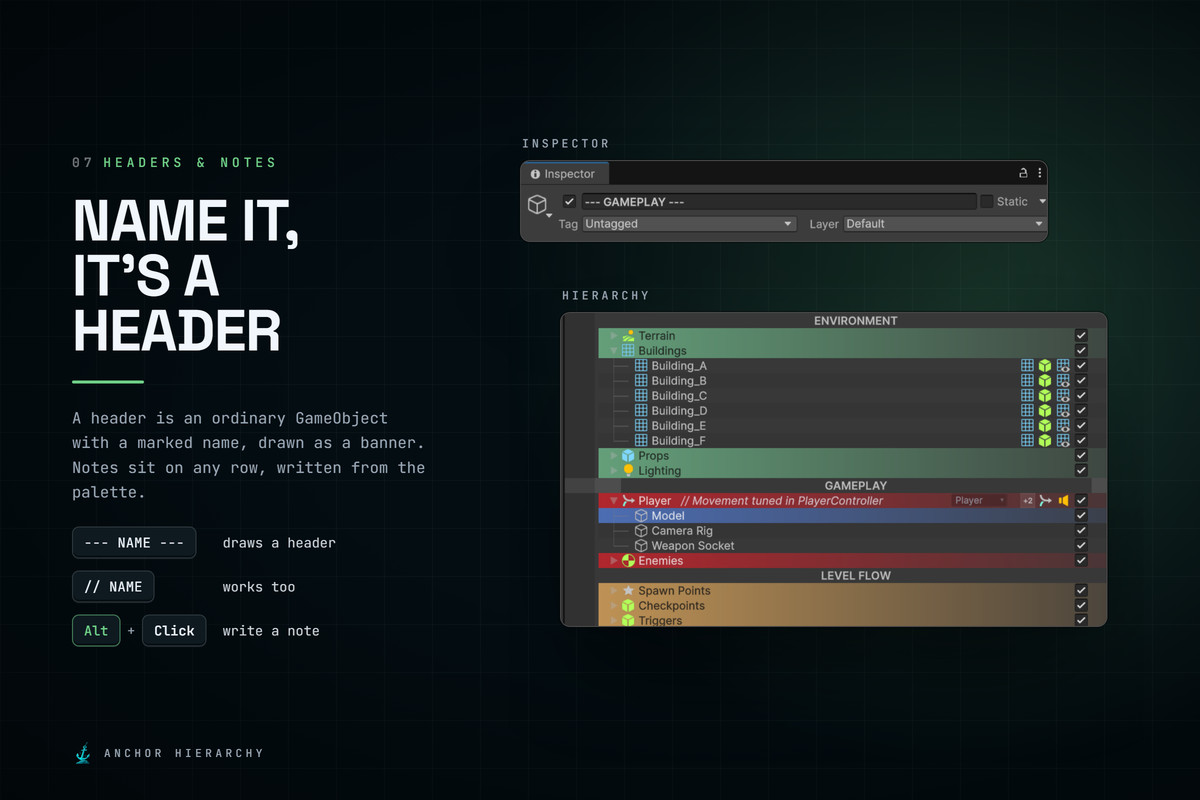This screenshot has width=1200, height=800.
Task: Click the +2 components badge on Player row
Action: click(x=1027, y=500)
